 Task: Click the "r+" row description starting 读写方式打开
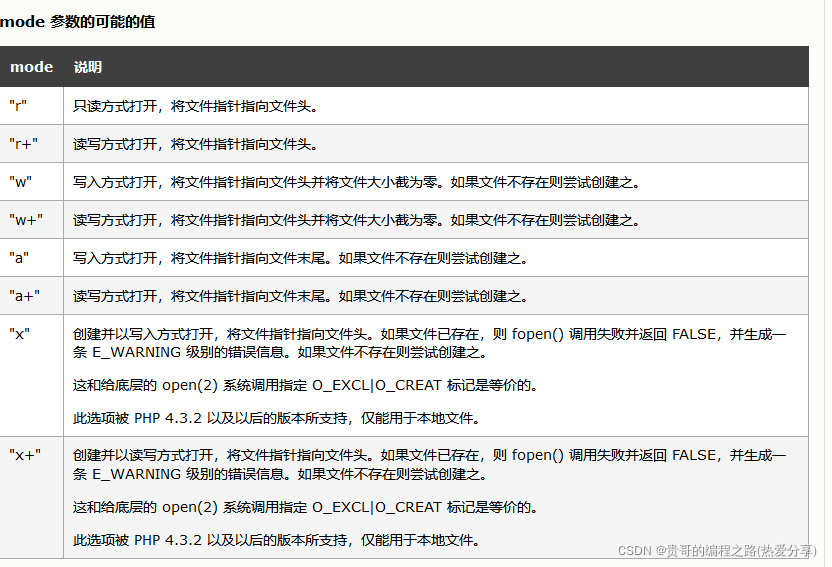(196, 144)
